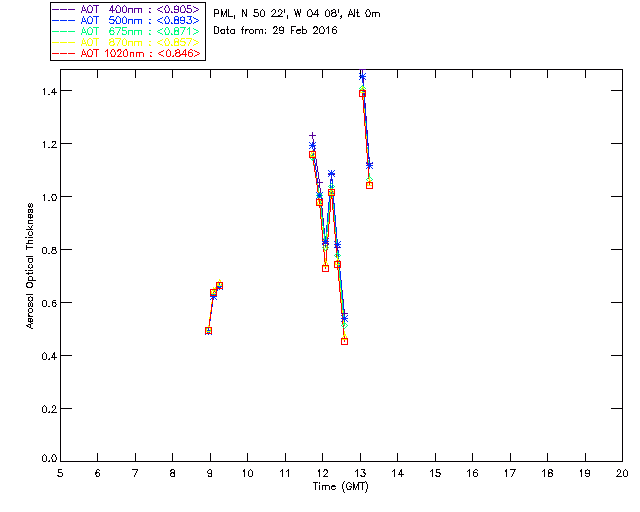Click the 0.4 y-axis tick label
This screenshot has height=512, width=640.
pos(49,356)
